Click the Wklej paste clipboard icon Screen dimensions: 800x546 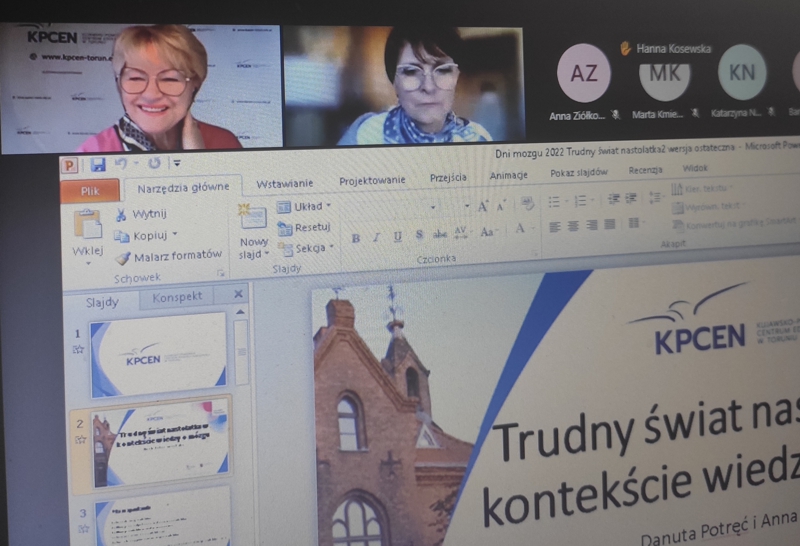coord(87,225)
